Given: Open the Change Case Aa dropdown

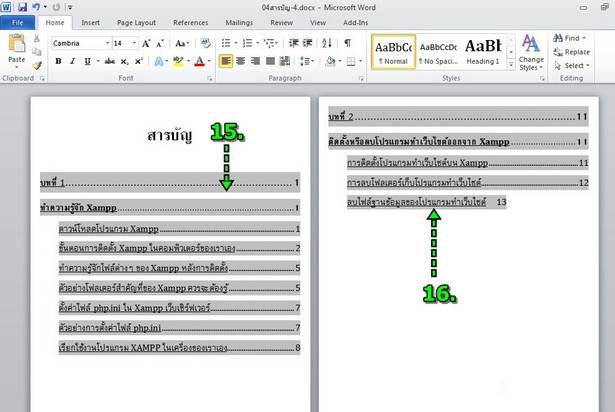Looking at the screenshot, I should click(182, 43).
